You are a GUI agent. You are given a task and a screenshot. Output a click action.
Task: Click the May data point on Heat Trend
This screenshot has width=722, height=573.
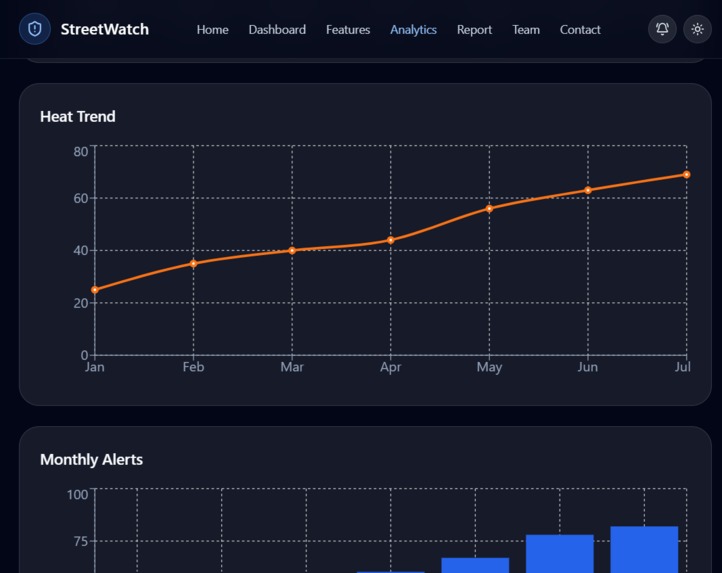[489, 209]
